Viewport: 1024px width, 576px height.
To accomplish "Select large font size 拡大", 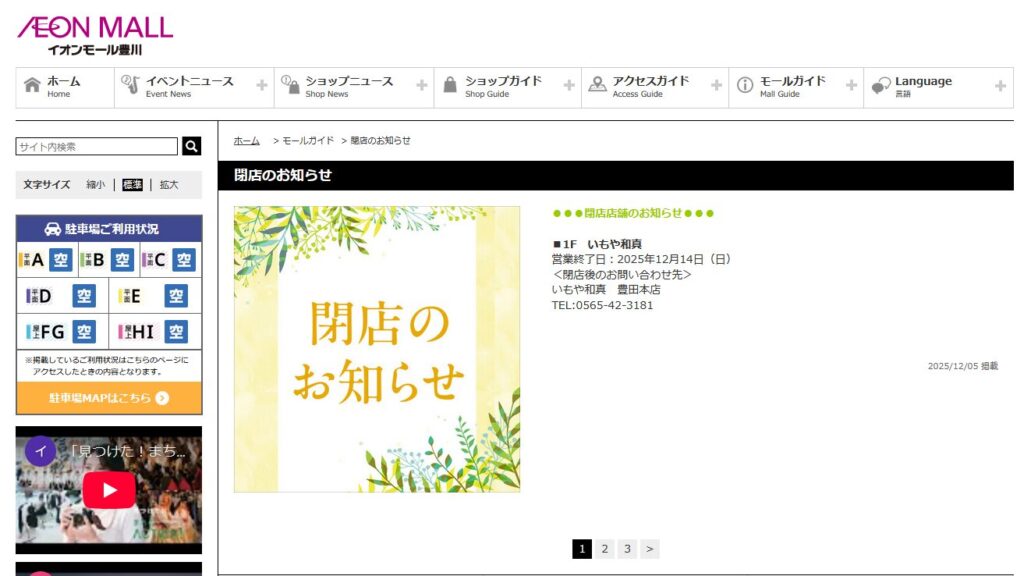I will 169,185.
